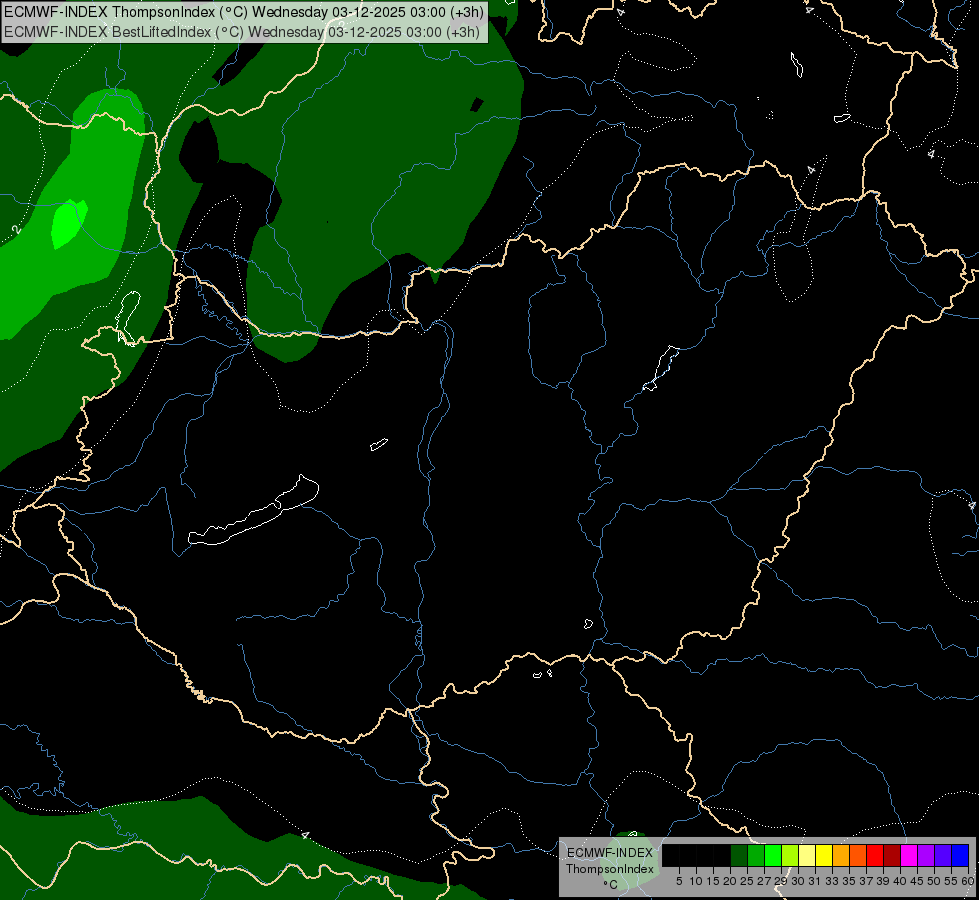Image resolution: width=979 pixels, height=900 pixels.
Task: Click the bright red 37–39 legend swatch
Action: (x=875, y=855)
